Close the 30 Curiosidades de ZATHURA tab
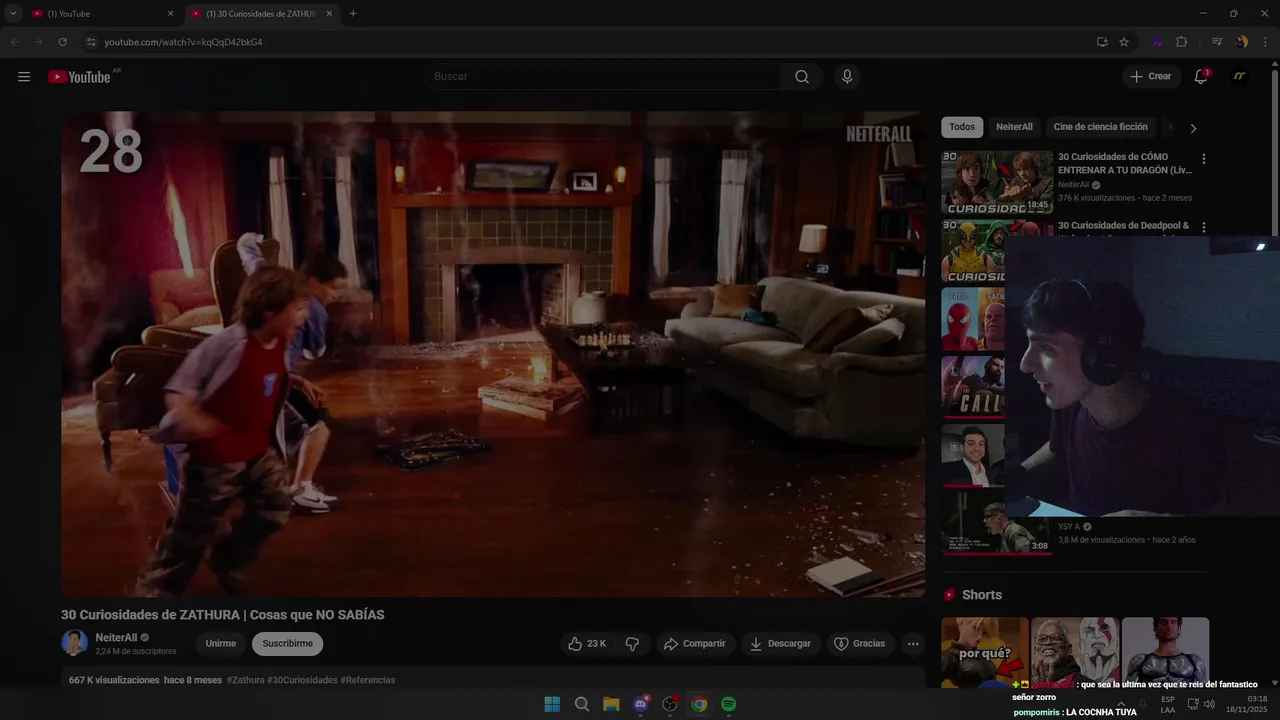This screenshot has width=1280, height=720. tap(329, 14)
